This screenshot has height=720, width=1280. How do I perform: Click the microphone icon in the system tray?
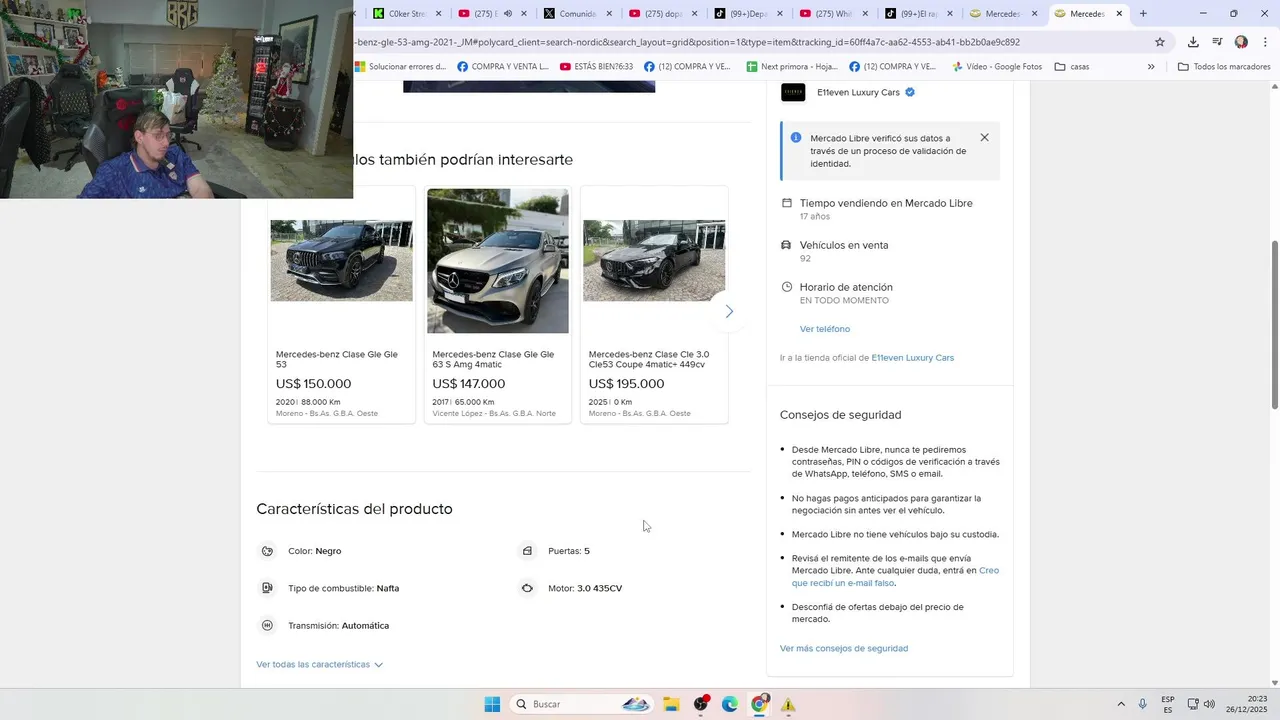point(1142,704)
